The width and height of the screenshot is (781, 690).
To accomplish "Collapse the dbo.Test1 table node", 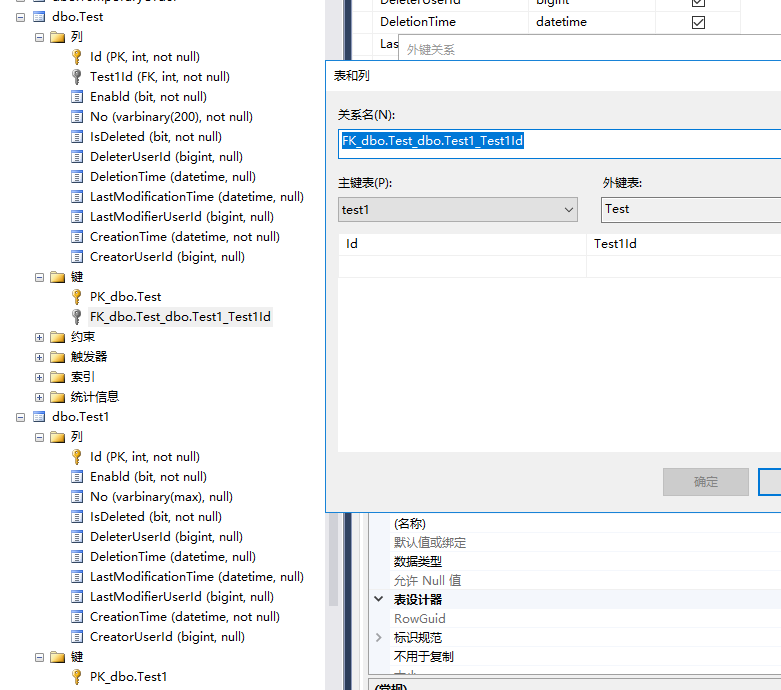I will coord(20,417).
